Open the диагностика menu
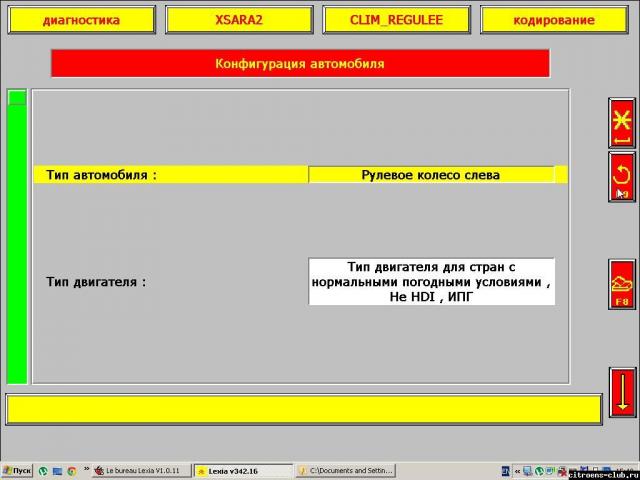This screenshot has width=640, height=480. click(81, 20)
